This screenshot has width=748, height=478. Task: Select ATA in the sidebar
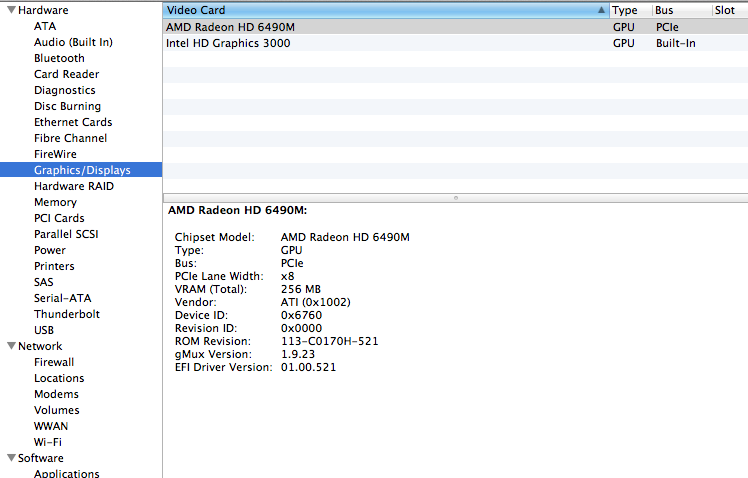point(45,26)
